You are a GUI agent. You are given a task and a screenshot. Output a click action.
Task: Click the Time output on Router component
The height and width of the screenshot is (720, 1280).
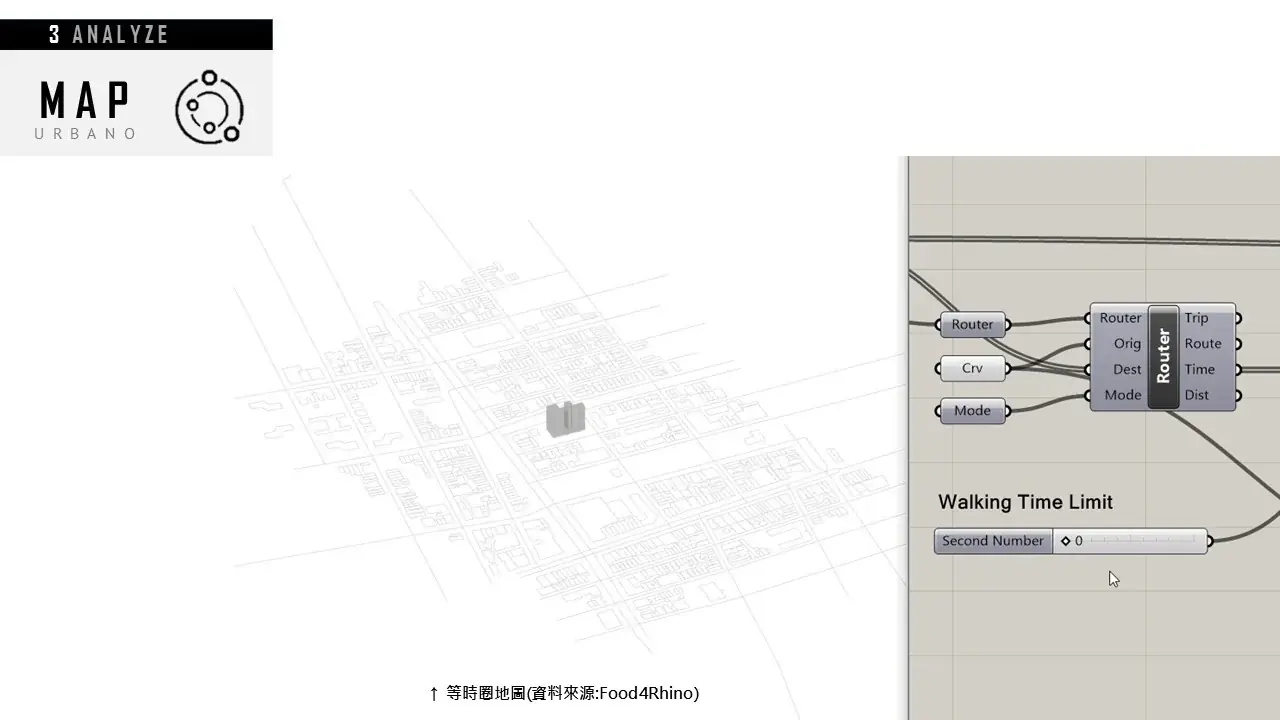pyautogui.click(x=1199, y=370)
